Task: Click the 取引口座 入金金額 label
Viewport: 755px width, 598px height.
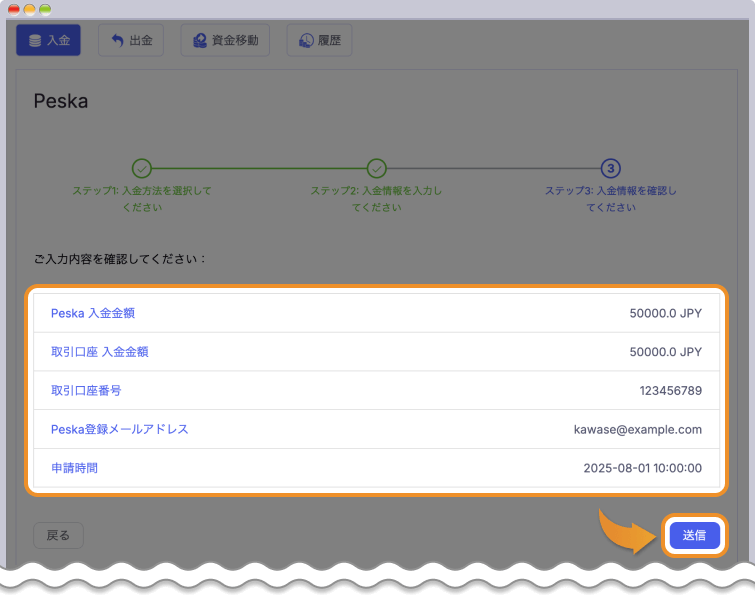Action: coord(100,352)
